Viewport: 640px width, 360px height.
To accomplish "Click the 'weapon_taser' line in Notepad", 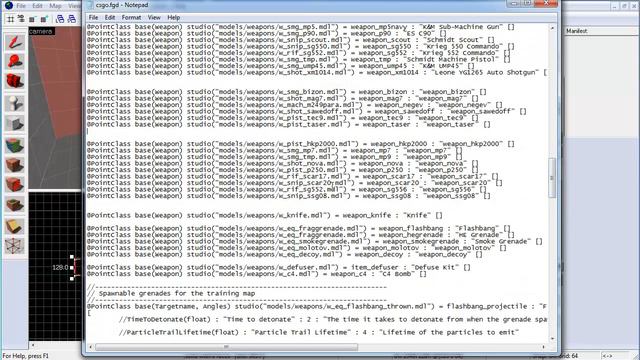I will (x=289, y=124).
